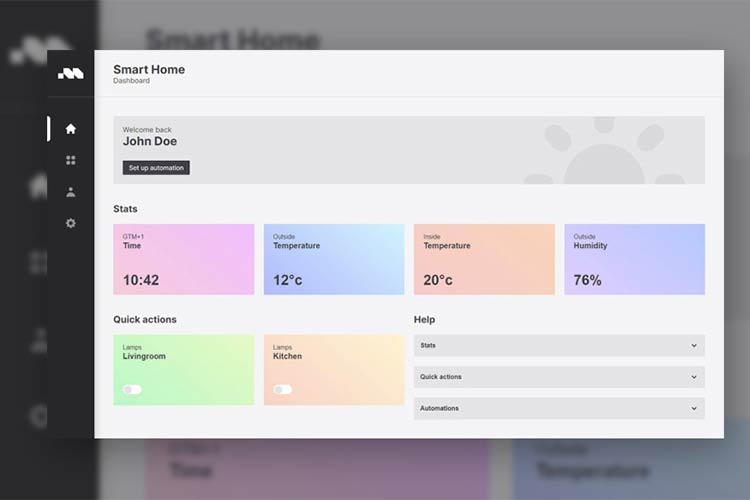
Task: Click the John Doe welcome name
Action: [x=150, y=142]
